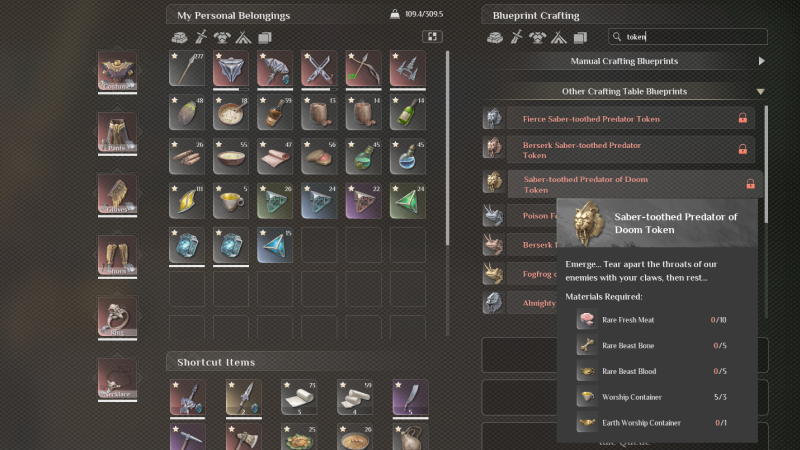Filter blueprints by building category tab
Screen dimensions: 800x450
559,37
